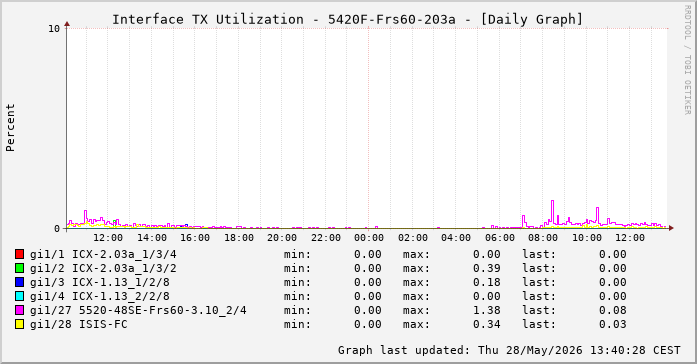Click the red gi1/1 legend swatch
The height and width of the screenshot is (364, 697).
19,254
